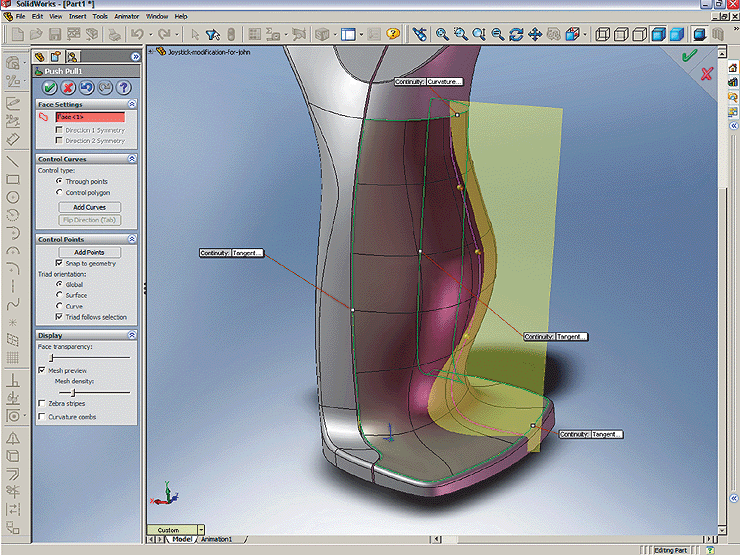Click the Pan view arrows icon

535,34
